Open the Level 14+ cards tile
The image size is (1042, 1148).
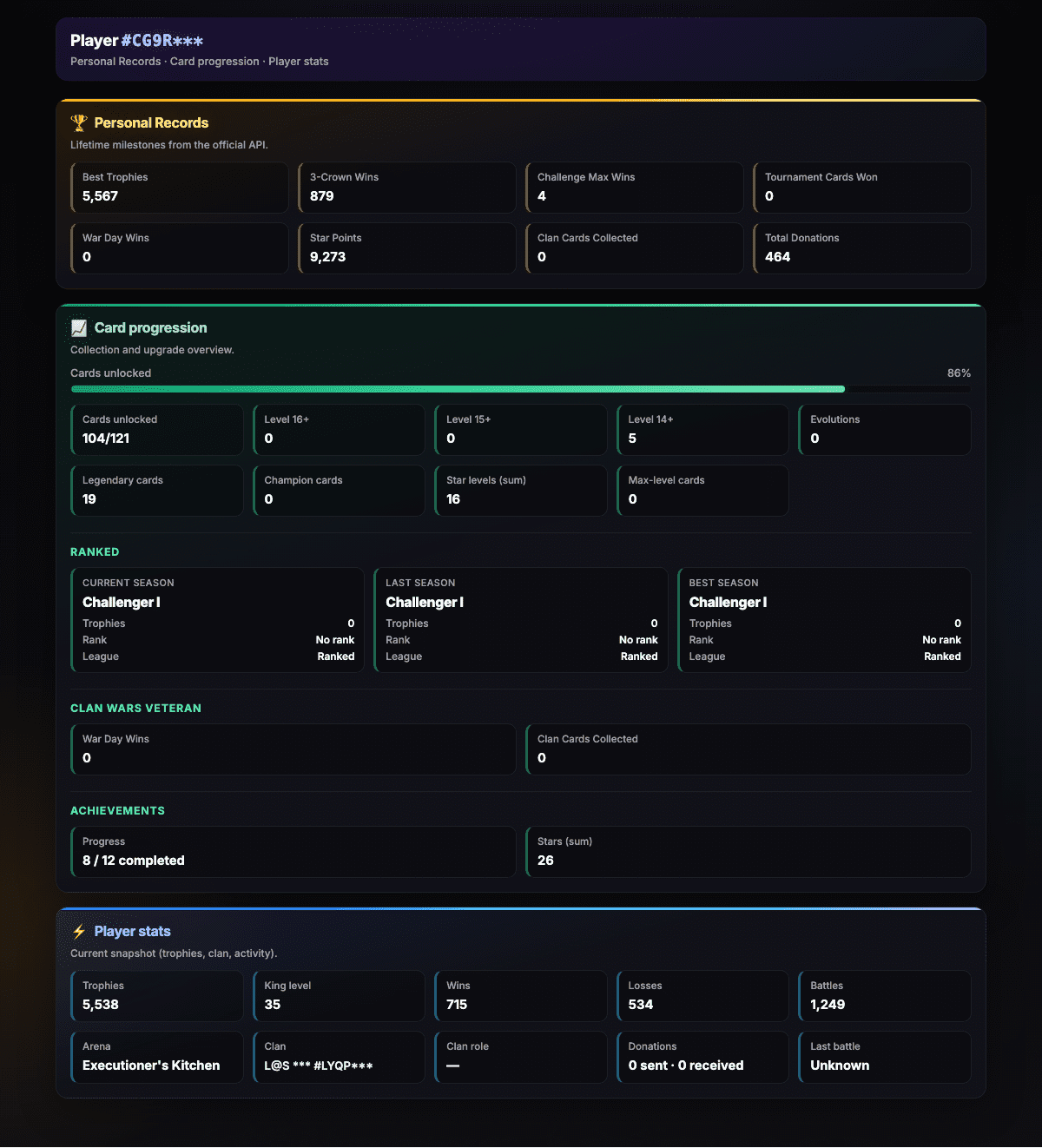(702, 430)
